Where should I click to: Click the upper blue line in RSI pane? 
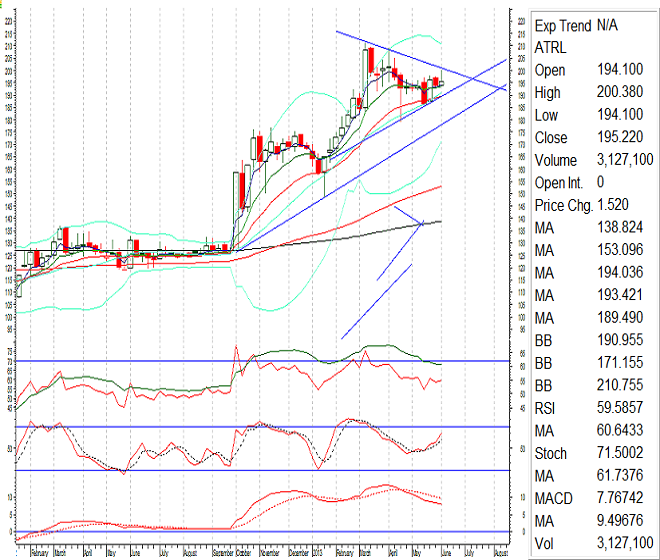tap(200, 360)
